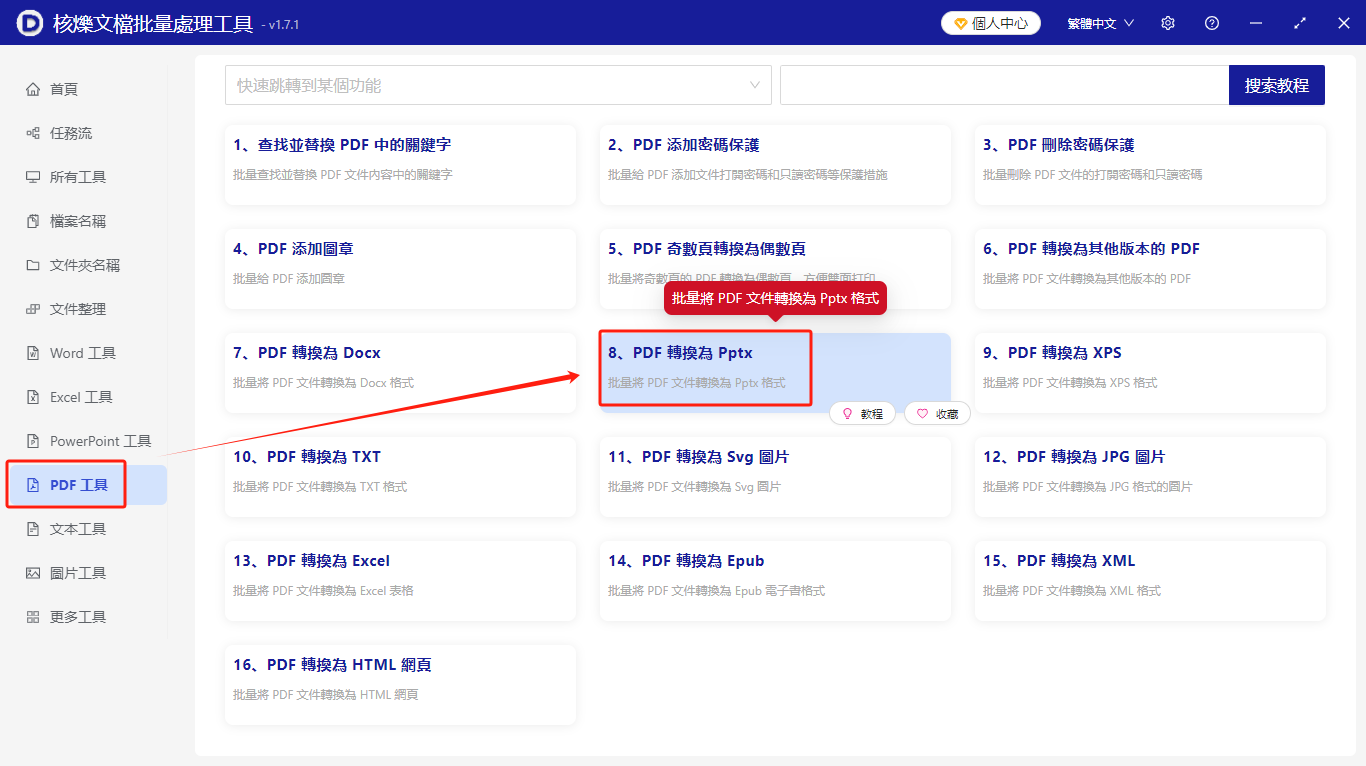Screen dimensions: 1366x766
Task: Open PDF 奇數頁轉換為偶數頁 card
Action: coord(775,269)
